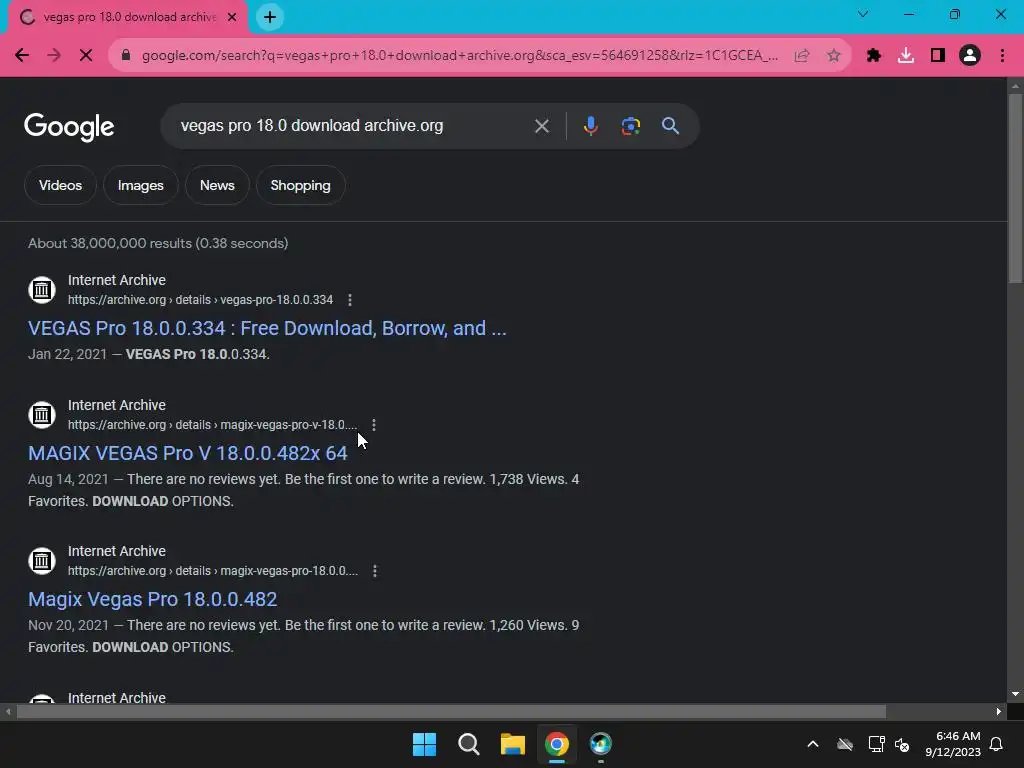Open Magix Vegas Pro 18.0.0.482 link
The image size is (1024, 768).
coord(152,600)
